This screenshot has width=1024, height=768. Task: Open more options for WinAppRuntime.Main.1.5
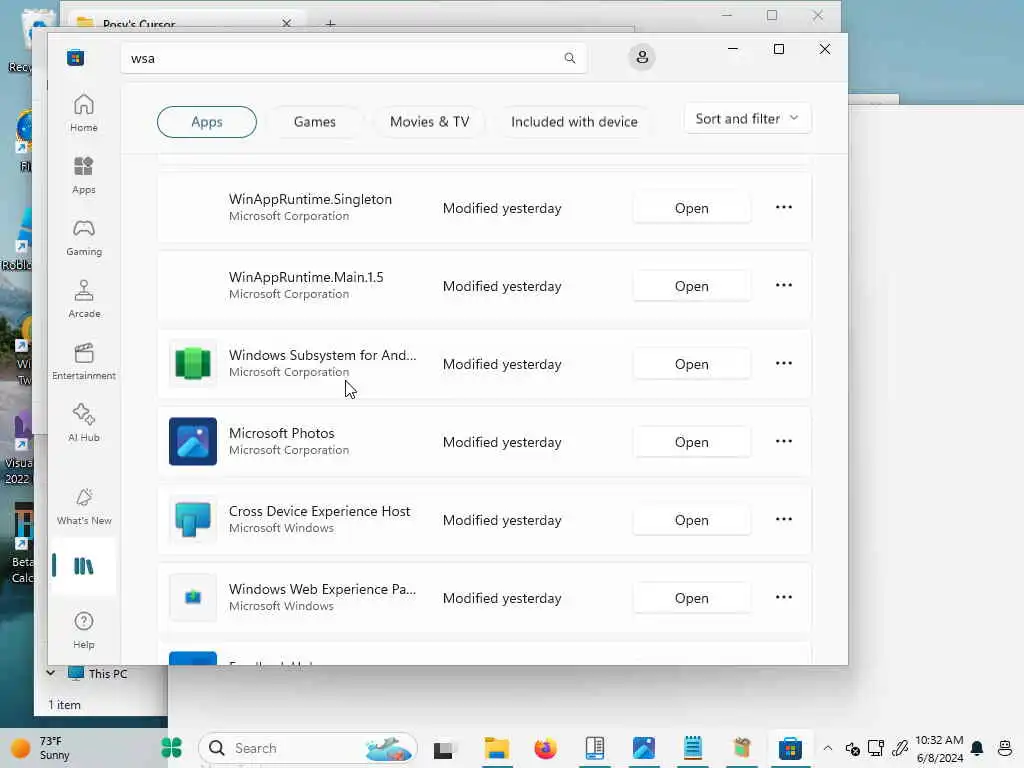click(x=784, y=285)
